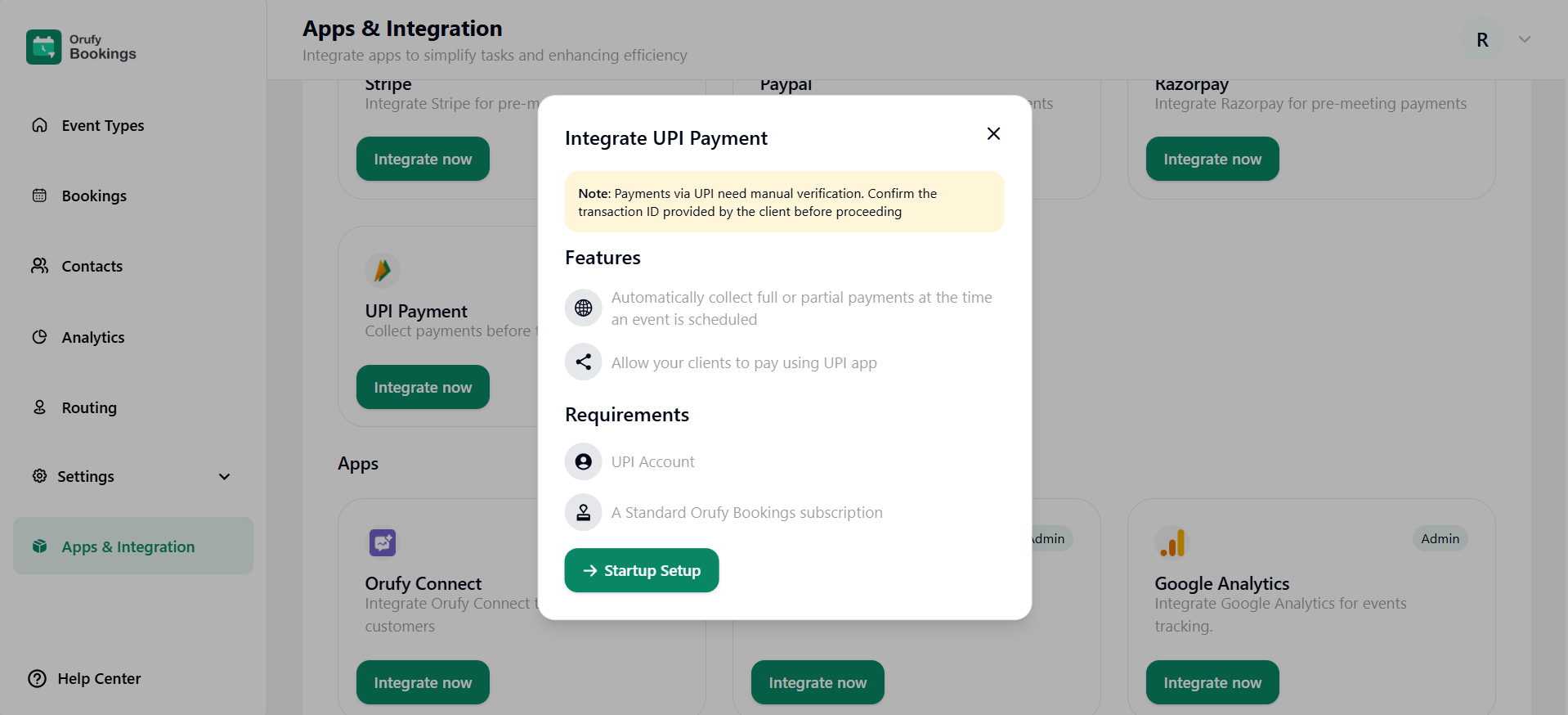Click Integrate now under Google Analytics
Image resolution: width=1568 pixels, height=715 pixels.
tap(1212, 682)
